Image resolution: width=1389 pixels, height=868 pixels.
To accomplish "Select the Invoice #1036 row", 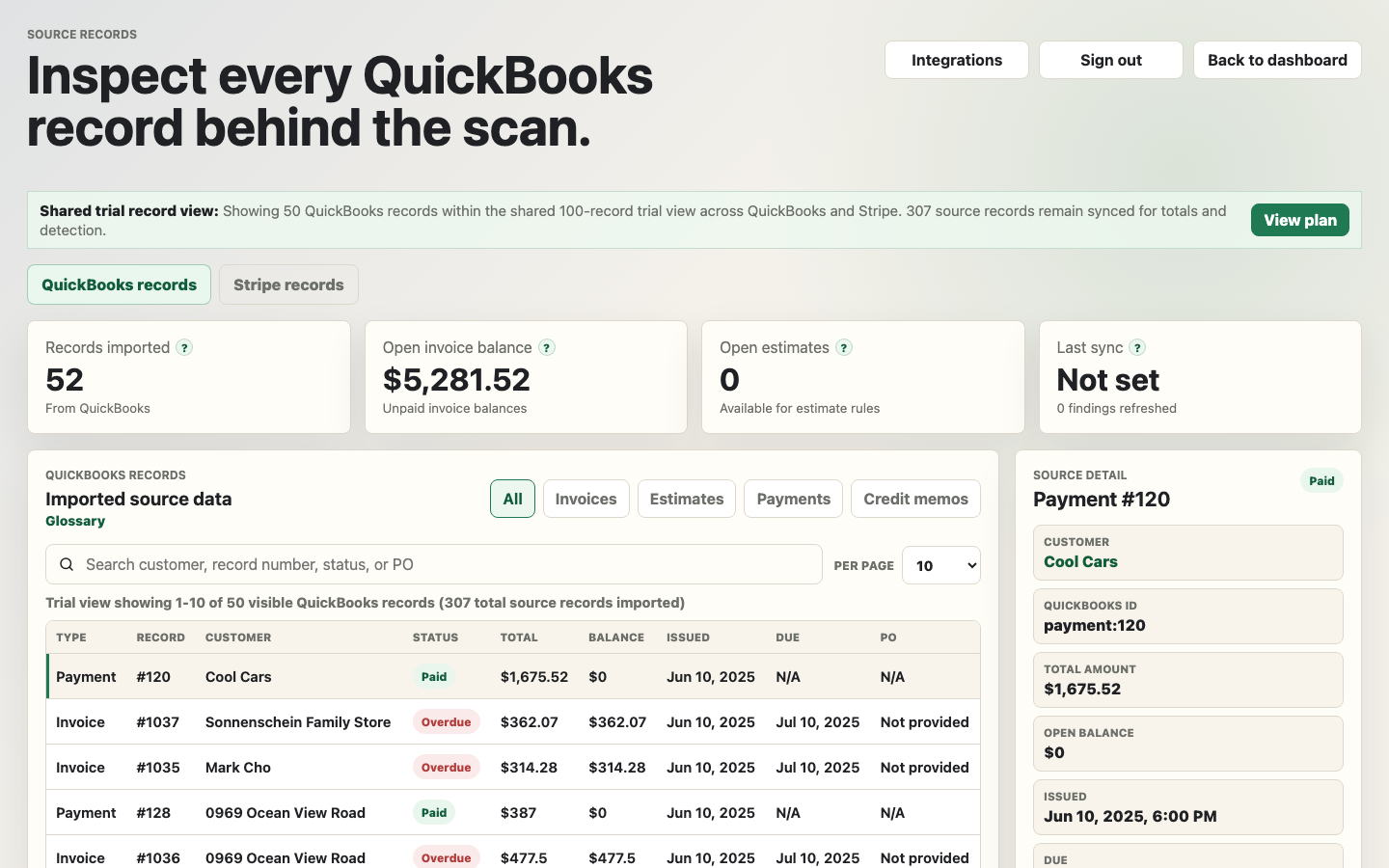I will 513,853.
